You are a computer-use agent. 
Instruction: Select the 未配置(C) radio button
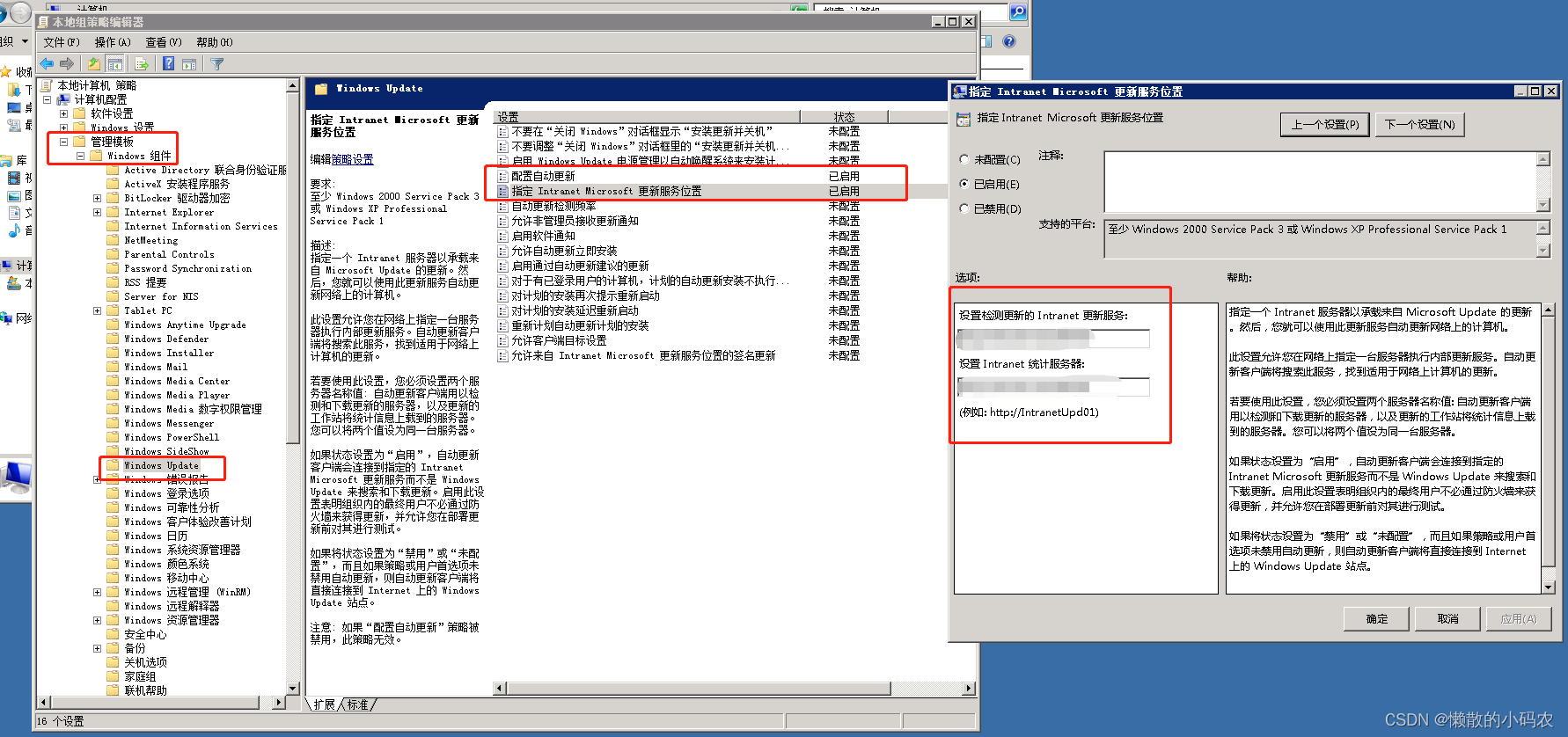pyautogui.click(x=964, y=160)
